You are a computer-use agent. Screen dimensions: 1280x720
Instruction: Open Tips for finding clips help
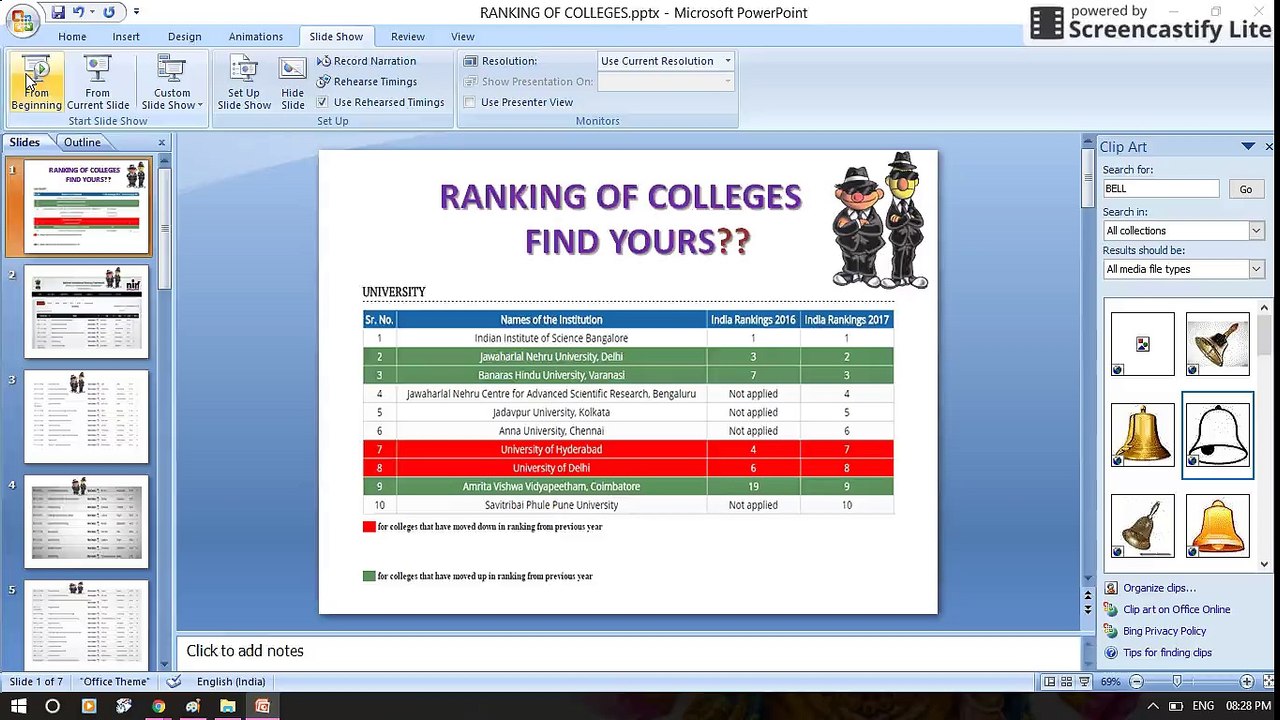coord(1158,652)
